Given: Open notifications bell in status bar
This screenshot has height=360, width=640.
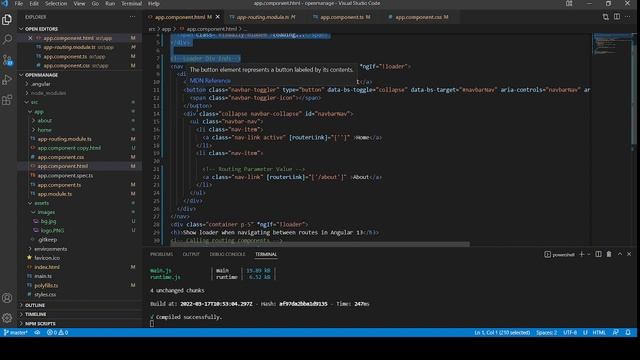Looking at the screenshot, I should coord(628,333).
